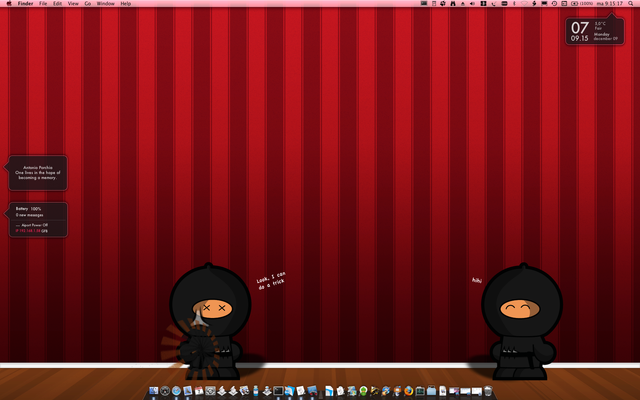
Task: Open the Finder icon in the Dock
Action: [x=153, y=390]
